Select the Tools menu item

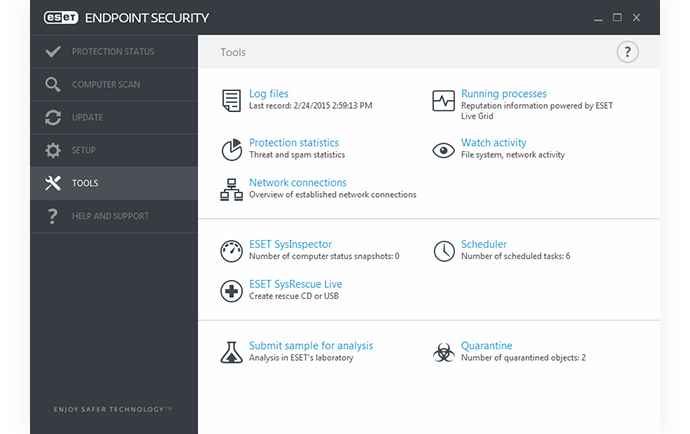pyautogui.click(x=114, y=183)
